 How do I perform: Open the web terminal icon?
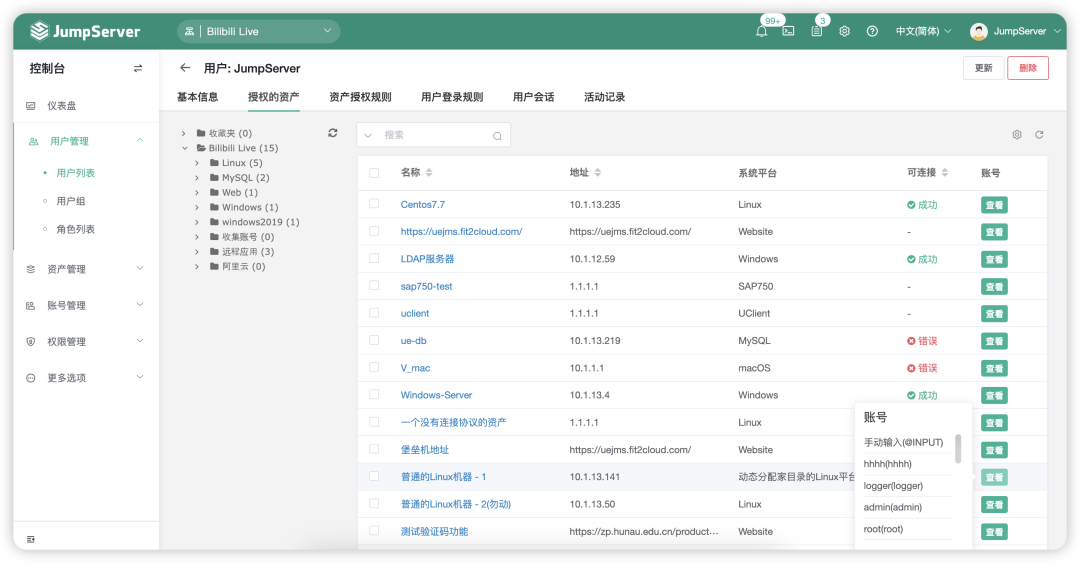[789, 32]
